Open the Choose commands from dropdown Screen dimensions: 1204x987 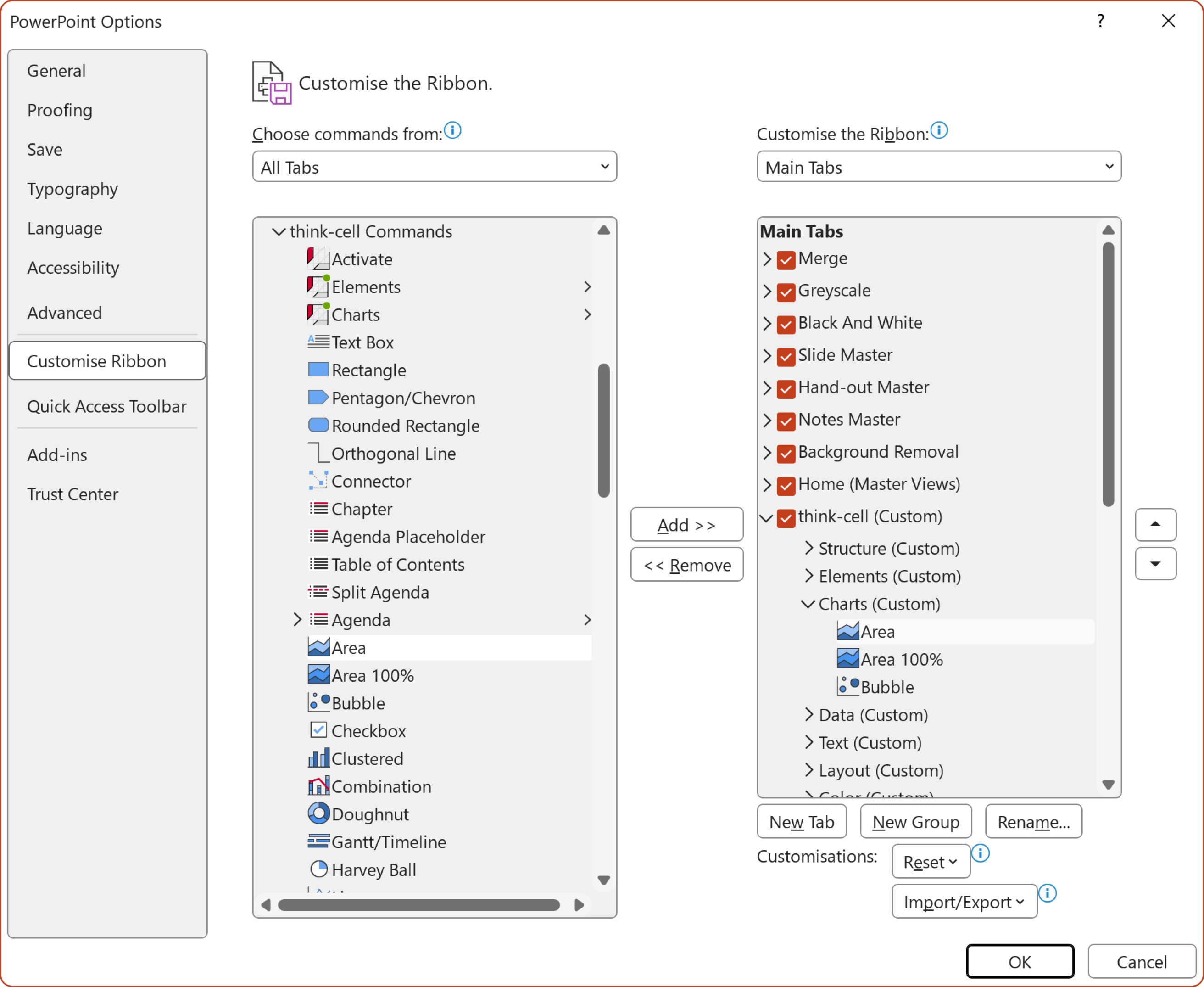(x=434, y=167)
